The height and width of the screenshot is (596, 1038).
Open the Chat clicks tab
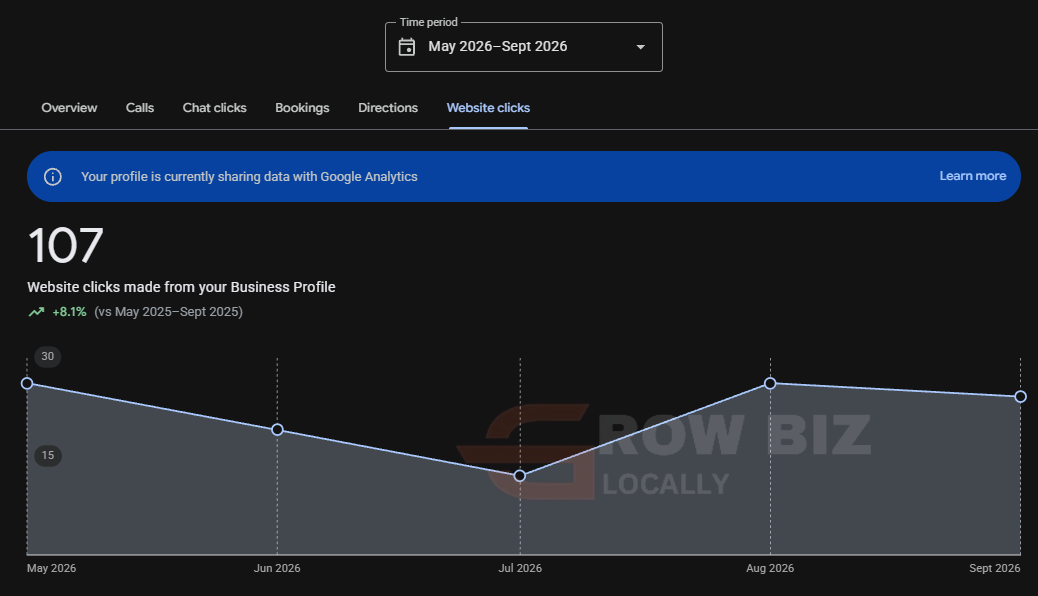point(214,108)
